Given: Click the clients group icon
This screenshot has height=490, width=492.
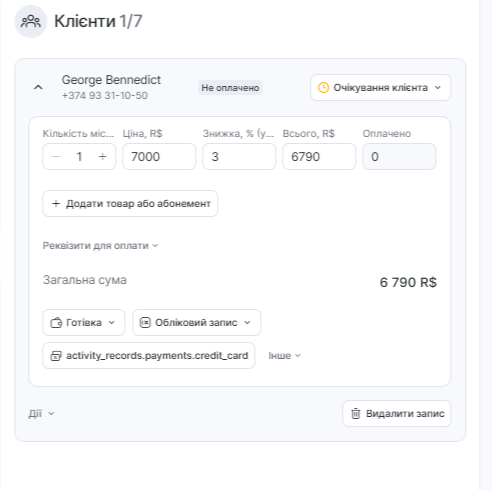Looking at the screenshot, I should pyautogui.click(x=30, y=22).
